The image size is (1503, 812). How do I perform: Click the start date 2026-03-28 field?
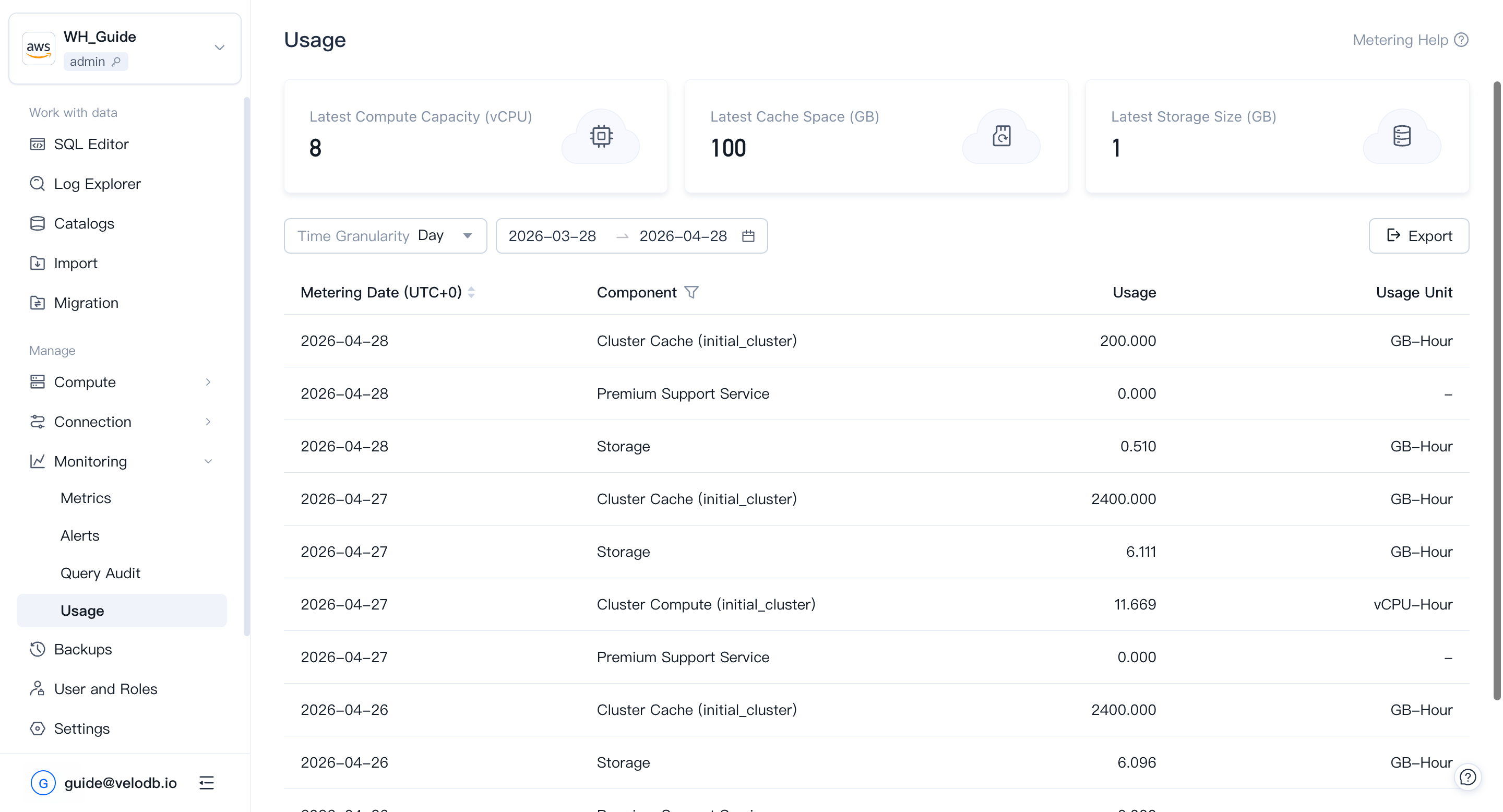click(x=552, y=236)
